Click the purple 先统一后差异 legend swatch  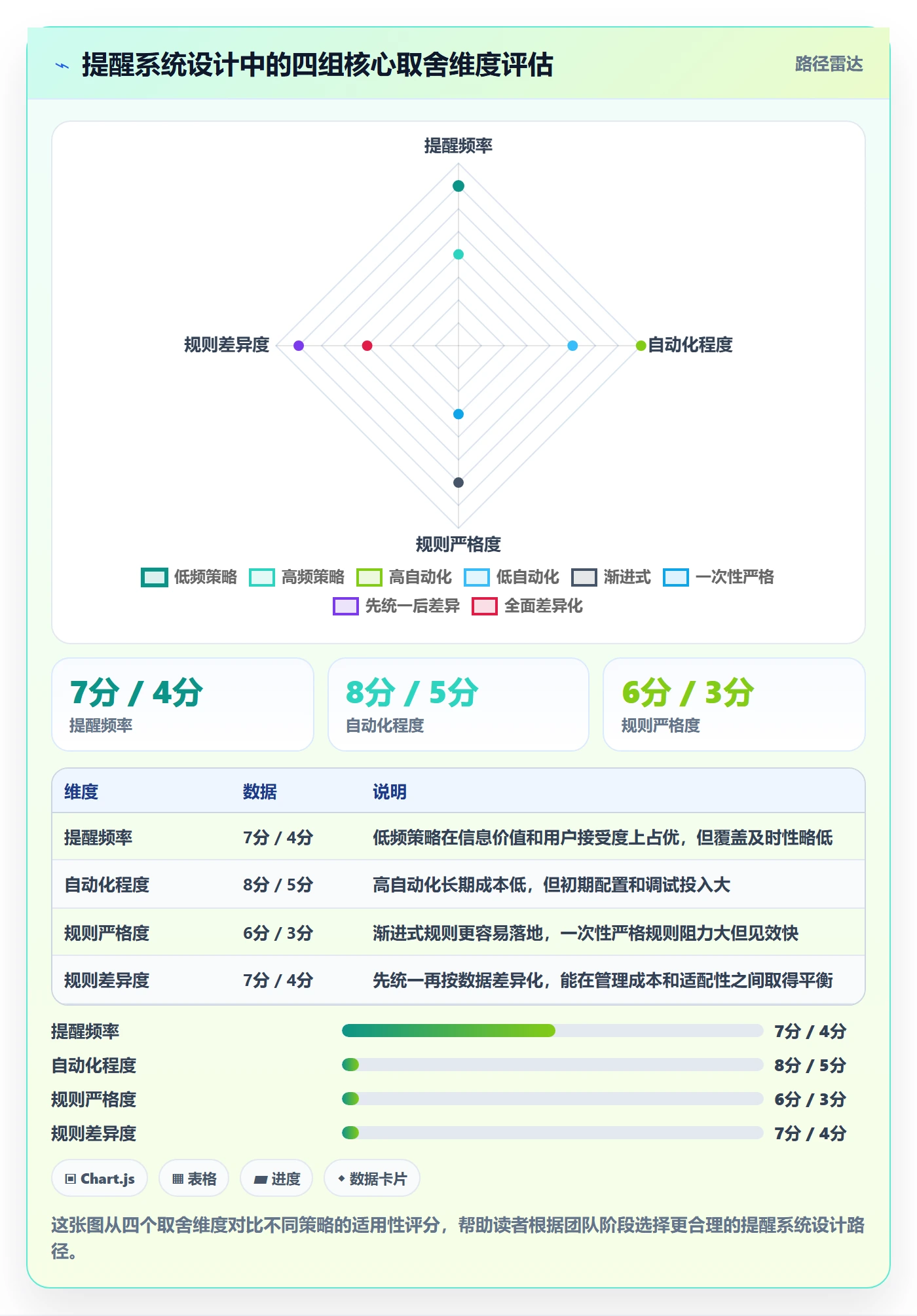point(346,606)
